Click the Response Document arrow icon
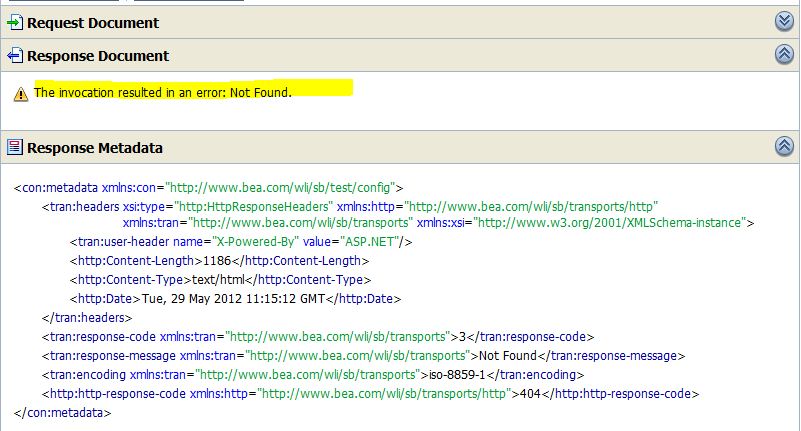 15,55
